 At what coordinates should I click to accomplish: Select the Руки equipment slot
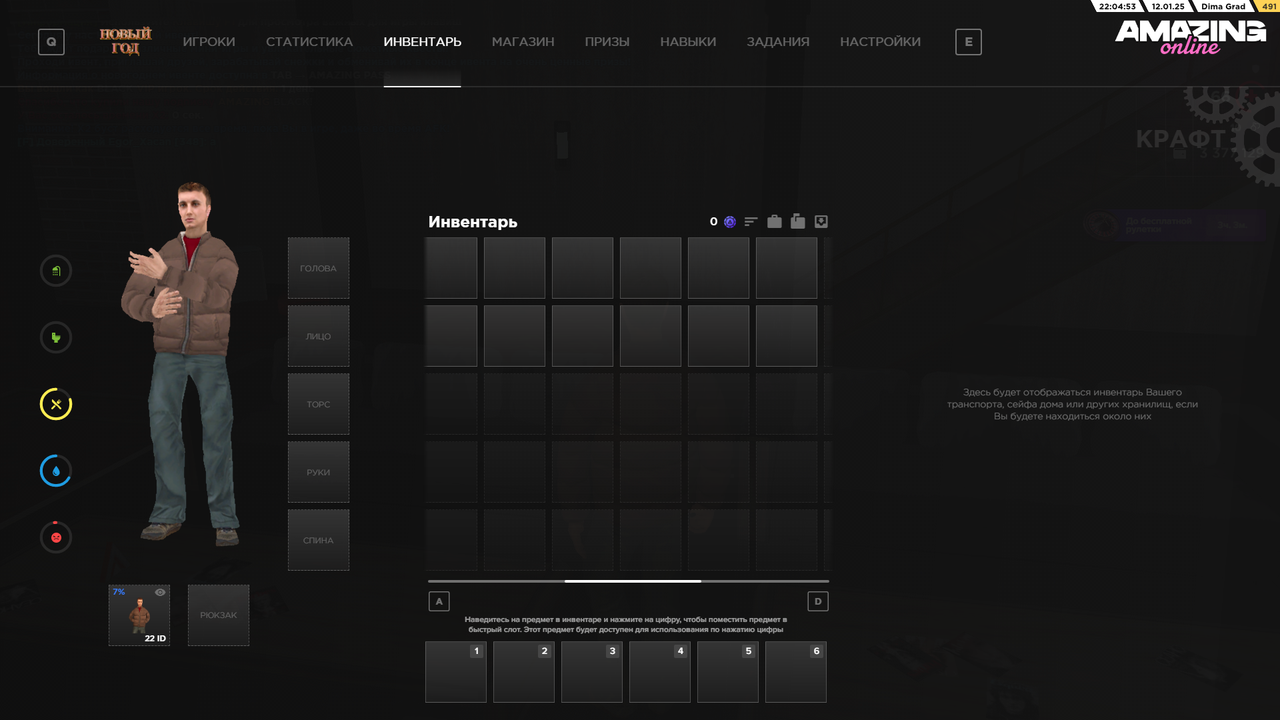click(319, 472)
